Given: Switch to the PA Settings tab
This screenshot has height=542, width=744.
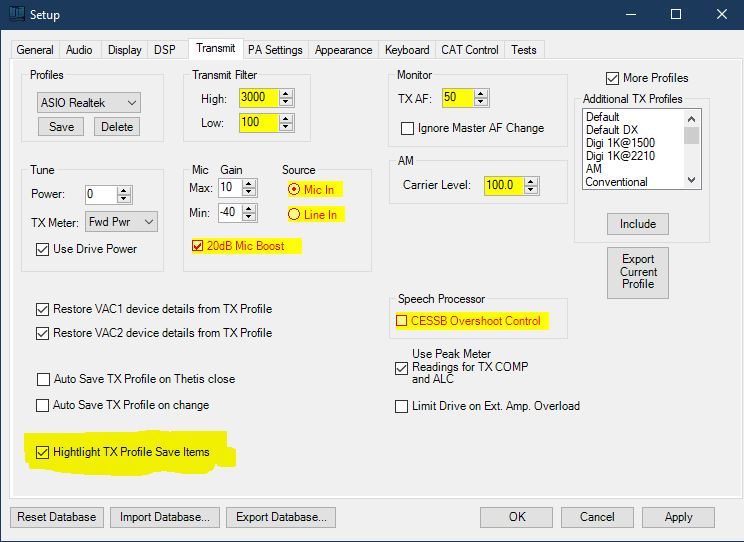Looking at the screenshot, I should point(275,50).
